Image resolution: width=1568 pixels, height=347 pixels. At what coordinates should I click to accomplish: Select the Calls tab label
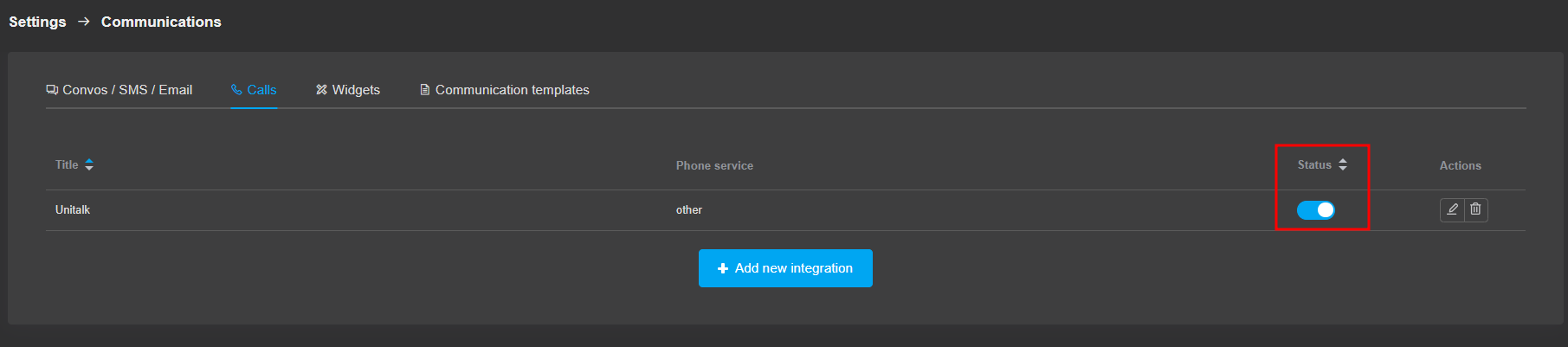coord(261,90)
